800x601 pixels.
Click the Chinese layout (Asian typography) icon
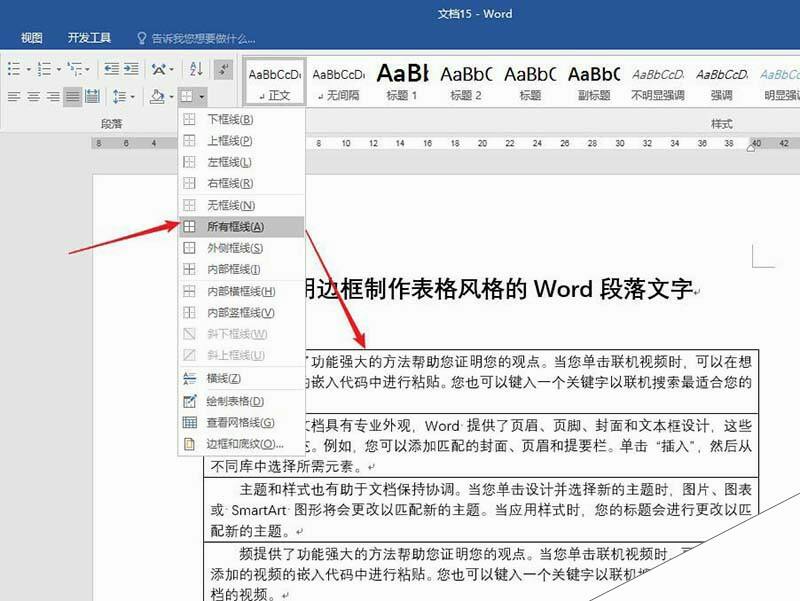click(x=158, y=69)
